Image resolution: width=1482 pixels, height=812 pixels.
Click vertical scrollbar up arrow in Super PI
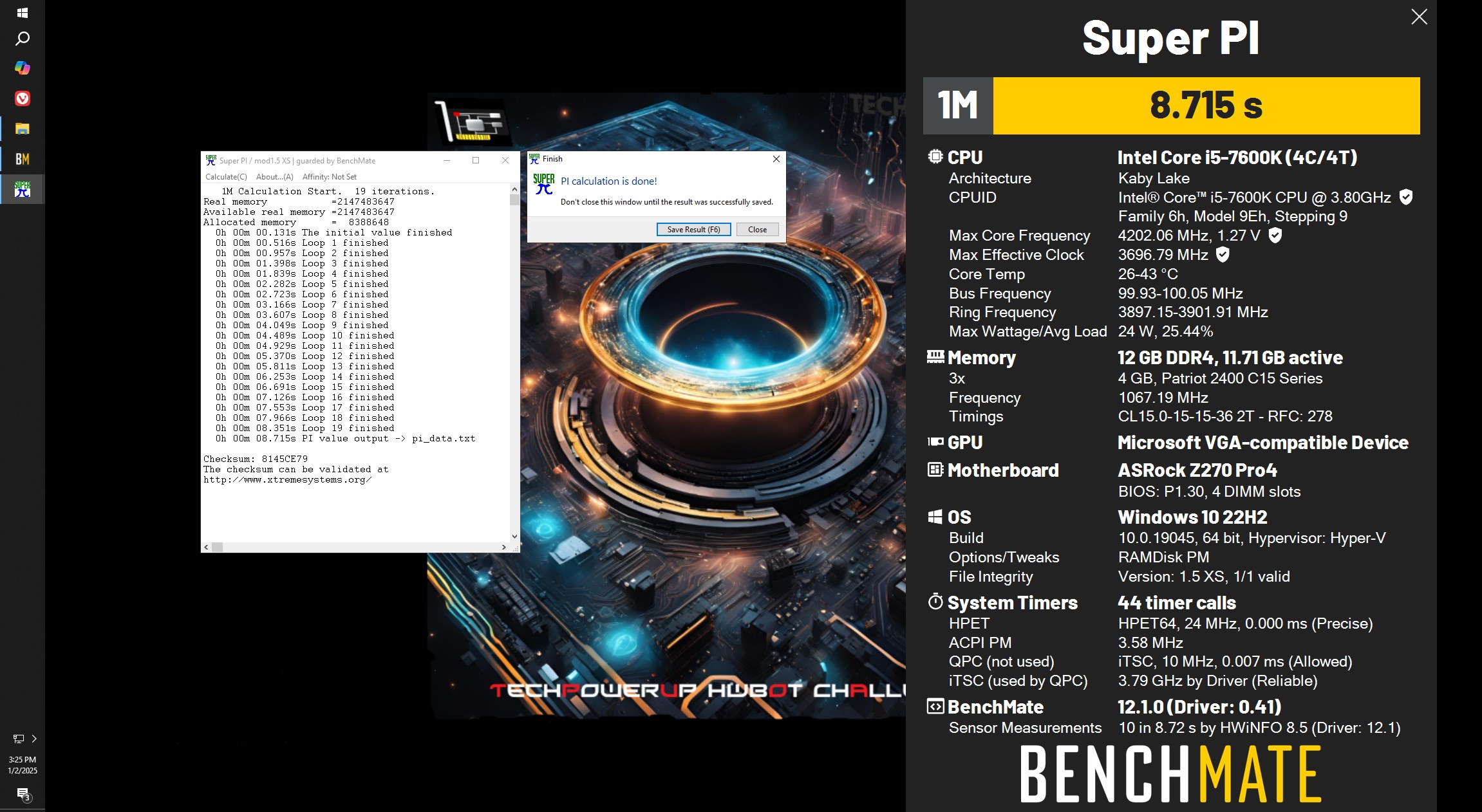(514, 190)
